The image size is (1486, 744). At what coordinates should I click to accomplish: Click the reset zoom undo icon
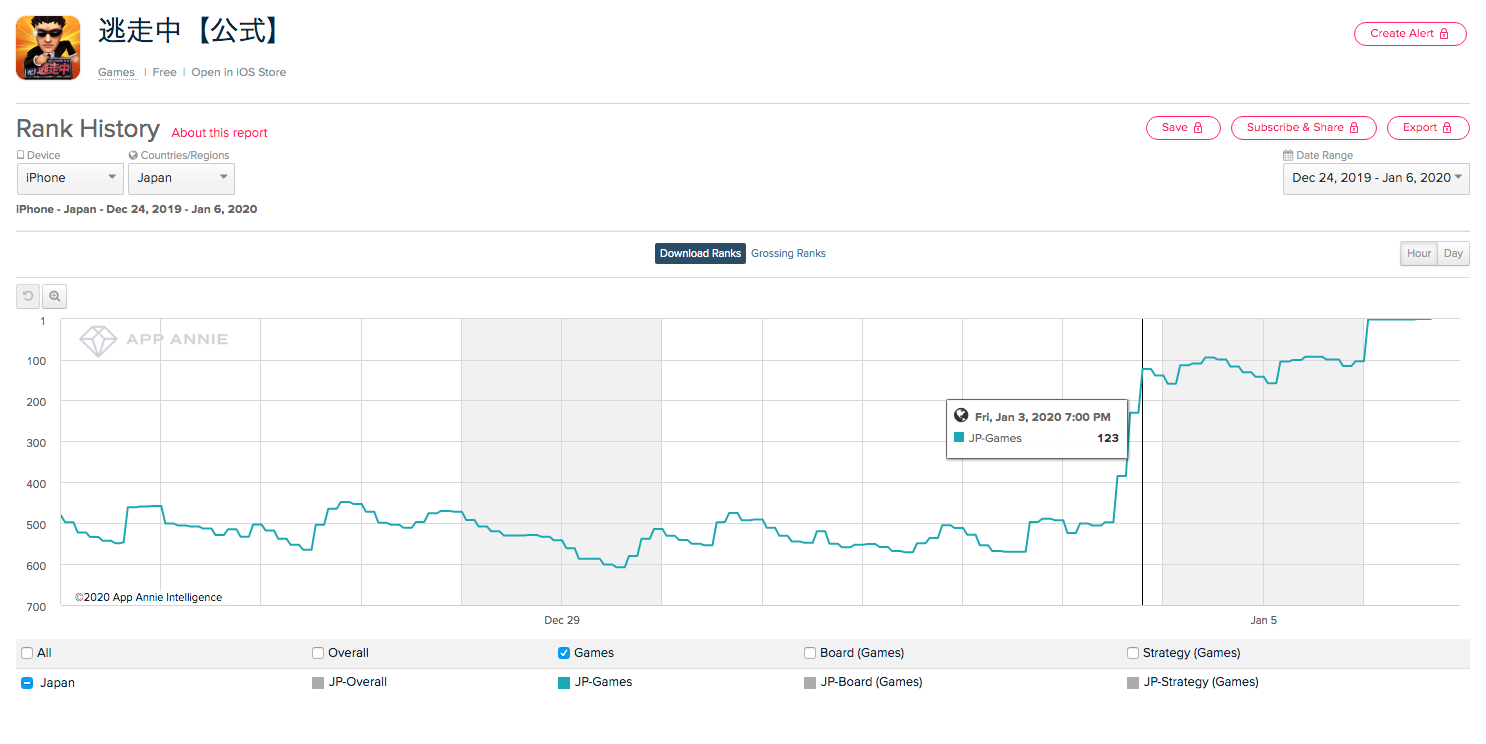click(x=28, y=296)
